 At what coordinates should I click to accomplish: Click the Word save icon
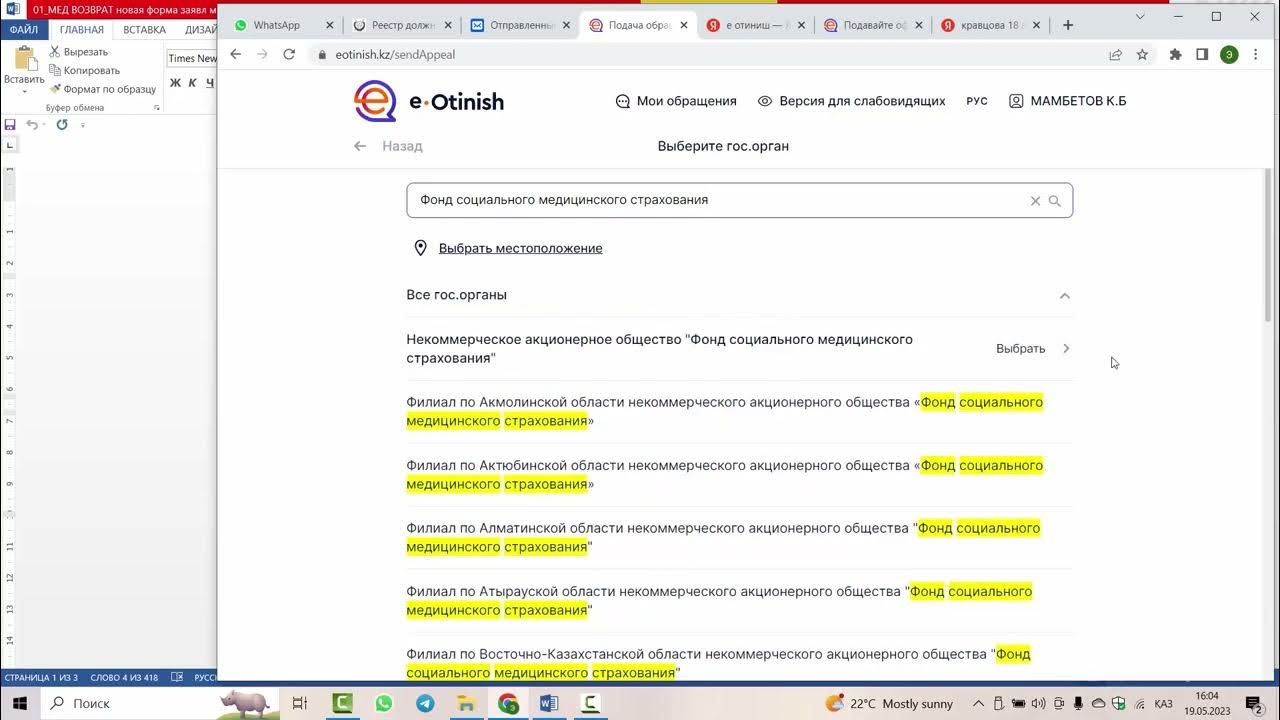(10, 125)
